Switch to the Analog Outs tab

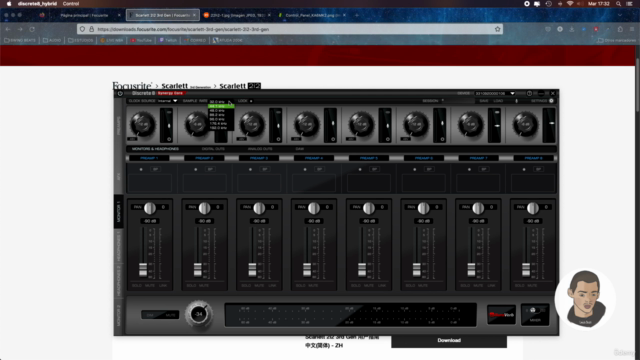point(260,149)
